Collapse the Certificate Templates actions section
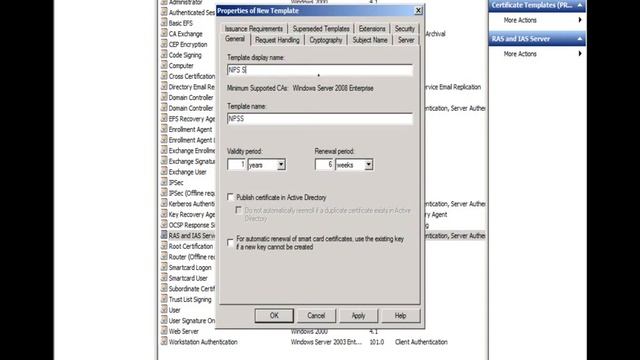The image size is (640, 360). coord(580,5)
